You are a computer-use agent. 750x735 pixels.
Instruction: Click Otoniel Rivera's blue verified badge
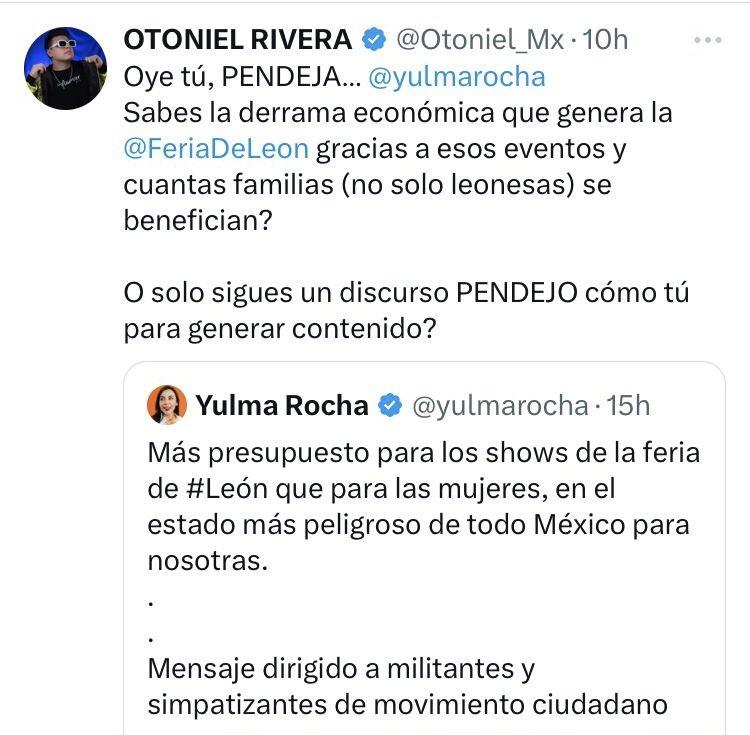(x=375, y=40)
